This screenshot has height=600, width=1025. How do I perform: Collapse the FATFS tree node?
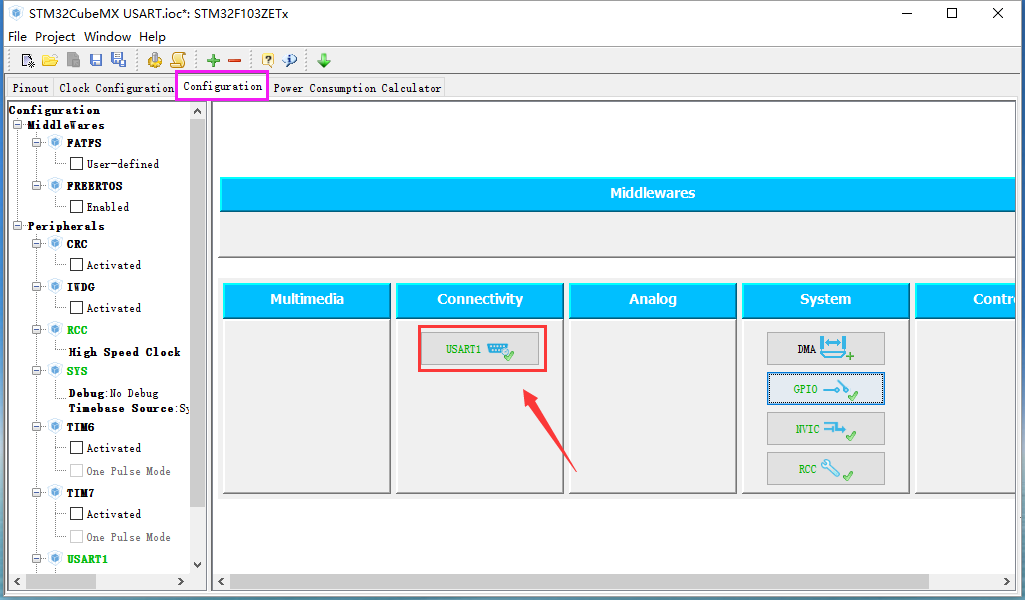(37, 142)
